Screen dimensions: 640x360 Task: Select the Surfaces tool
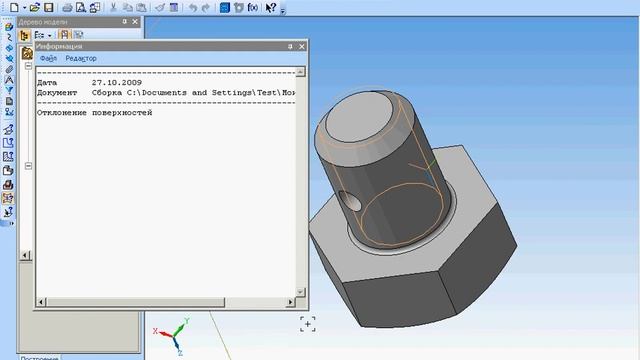click(9, 48)
